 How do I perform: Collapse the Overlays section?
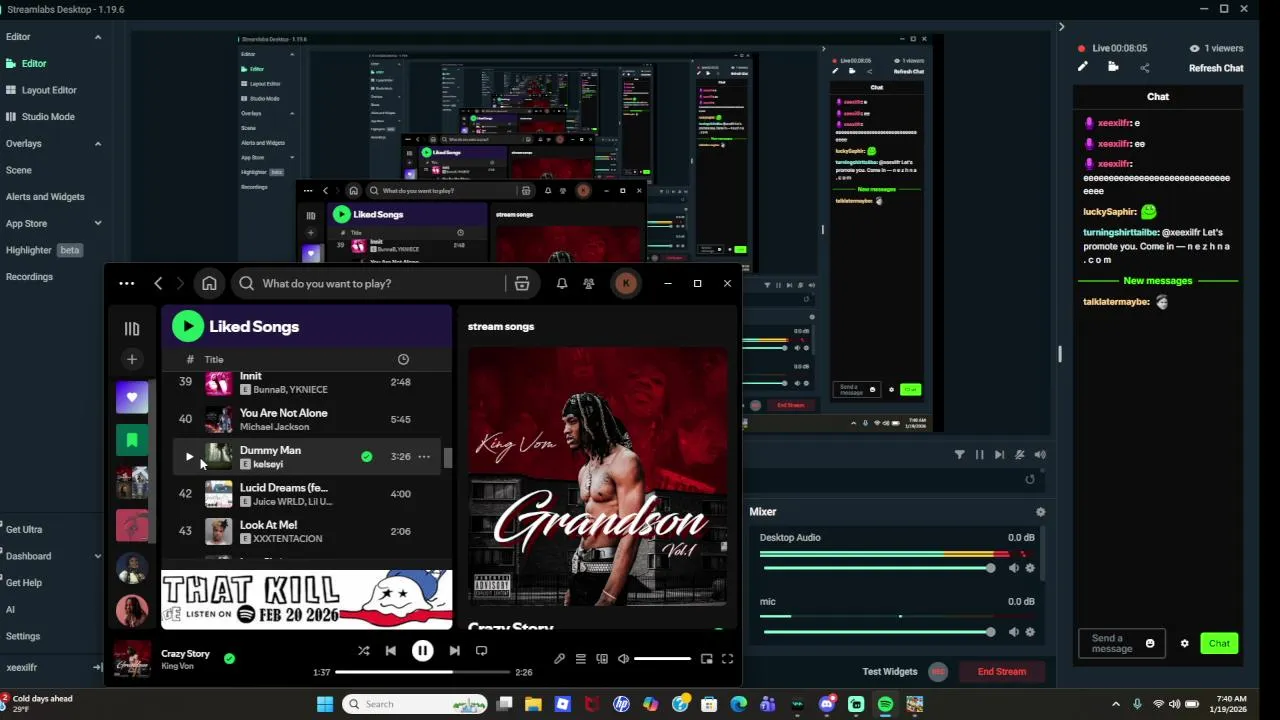[97, 144]
